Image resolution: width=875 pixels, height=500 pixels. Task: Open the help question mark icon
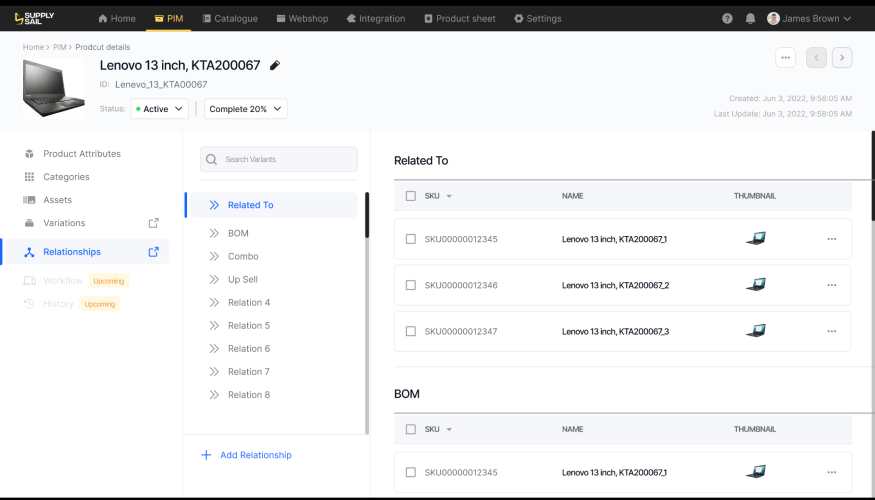point(727,18)
